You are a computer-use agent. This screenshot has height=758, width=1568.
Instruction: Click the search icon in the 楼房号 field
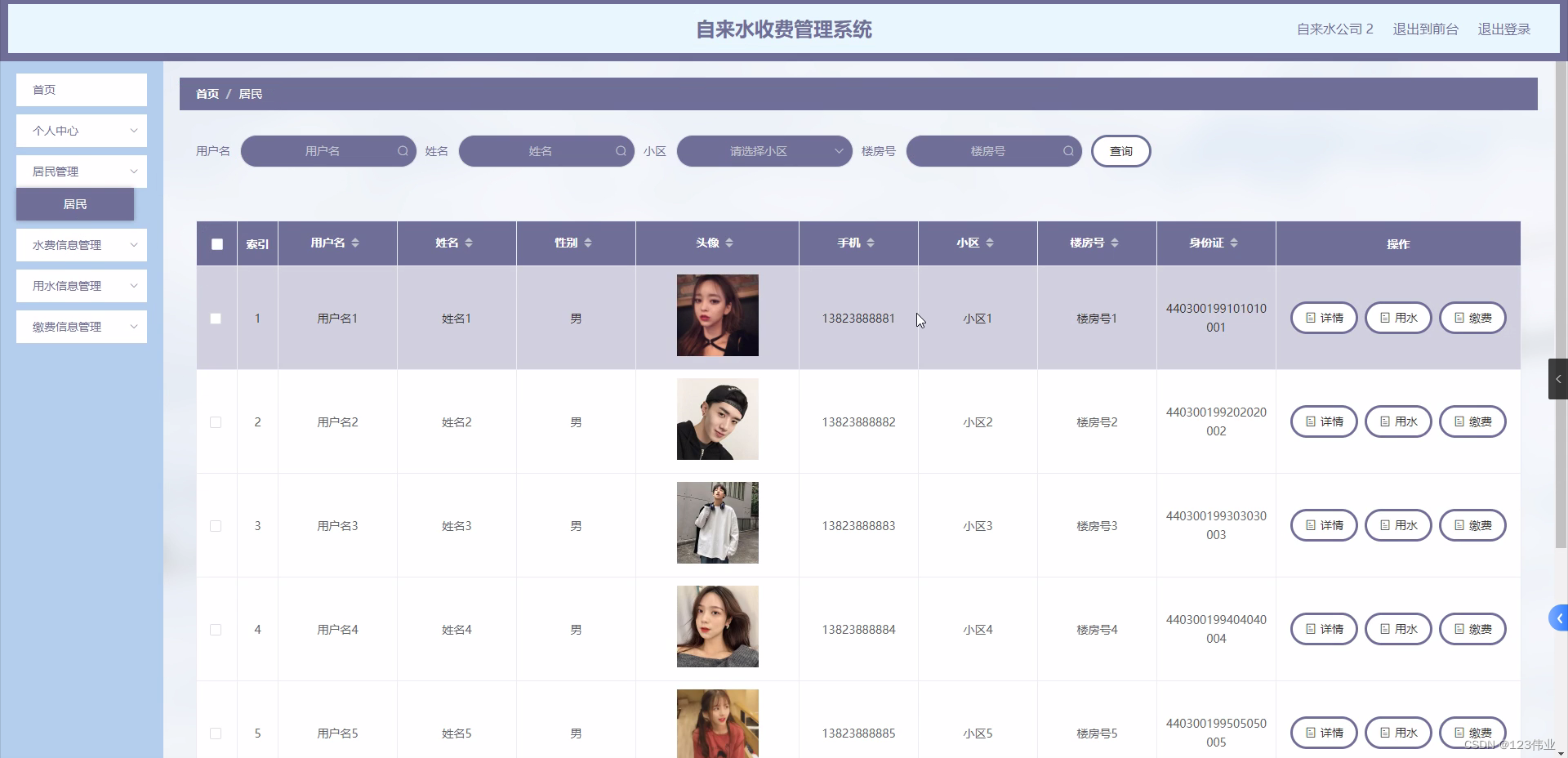(x=1068, y=151)
